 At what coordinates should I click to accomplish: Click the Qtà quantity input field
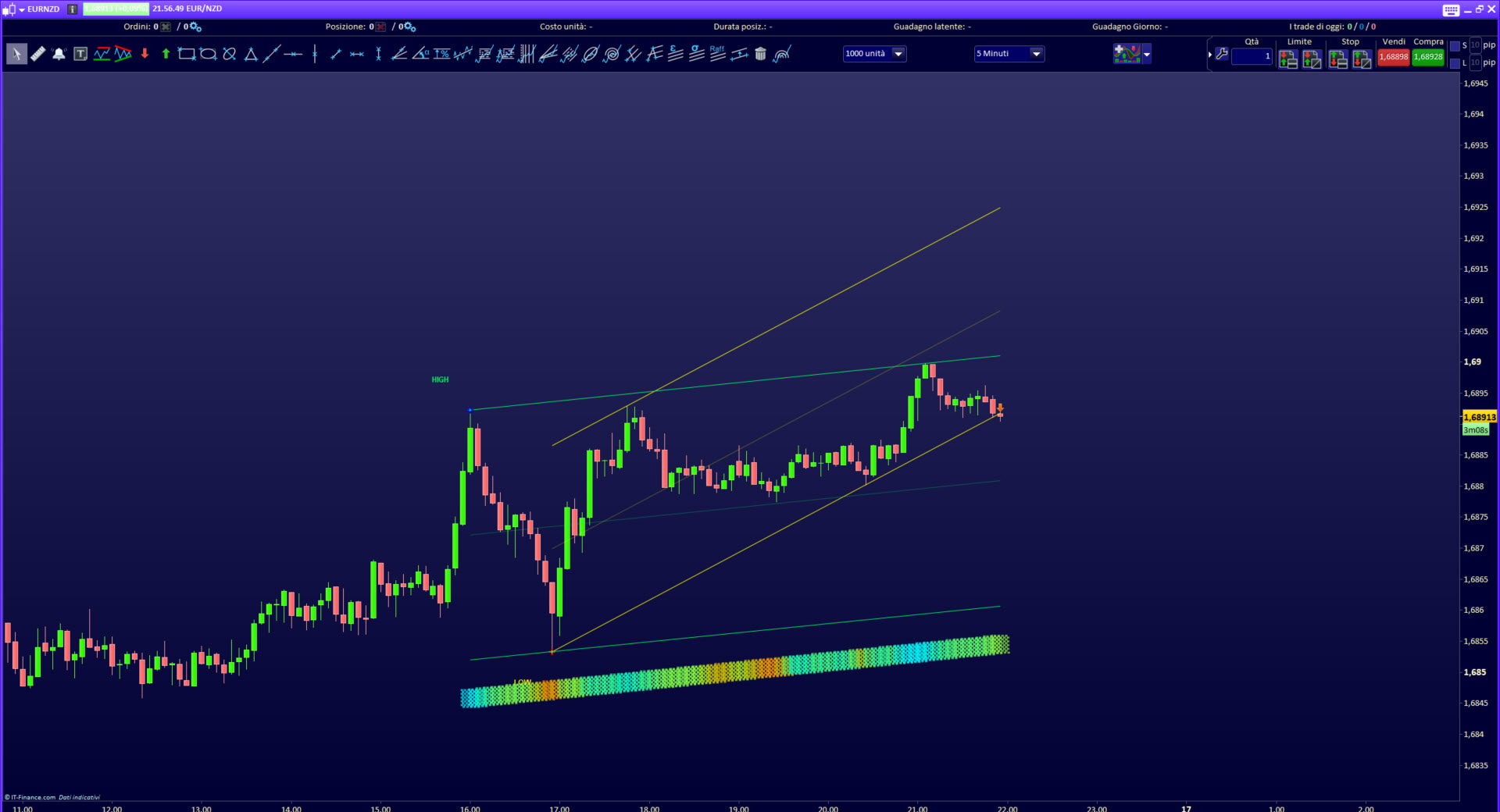coord(1252,56)
